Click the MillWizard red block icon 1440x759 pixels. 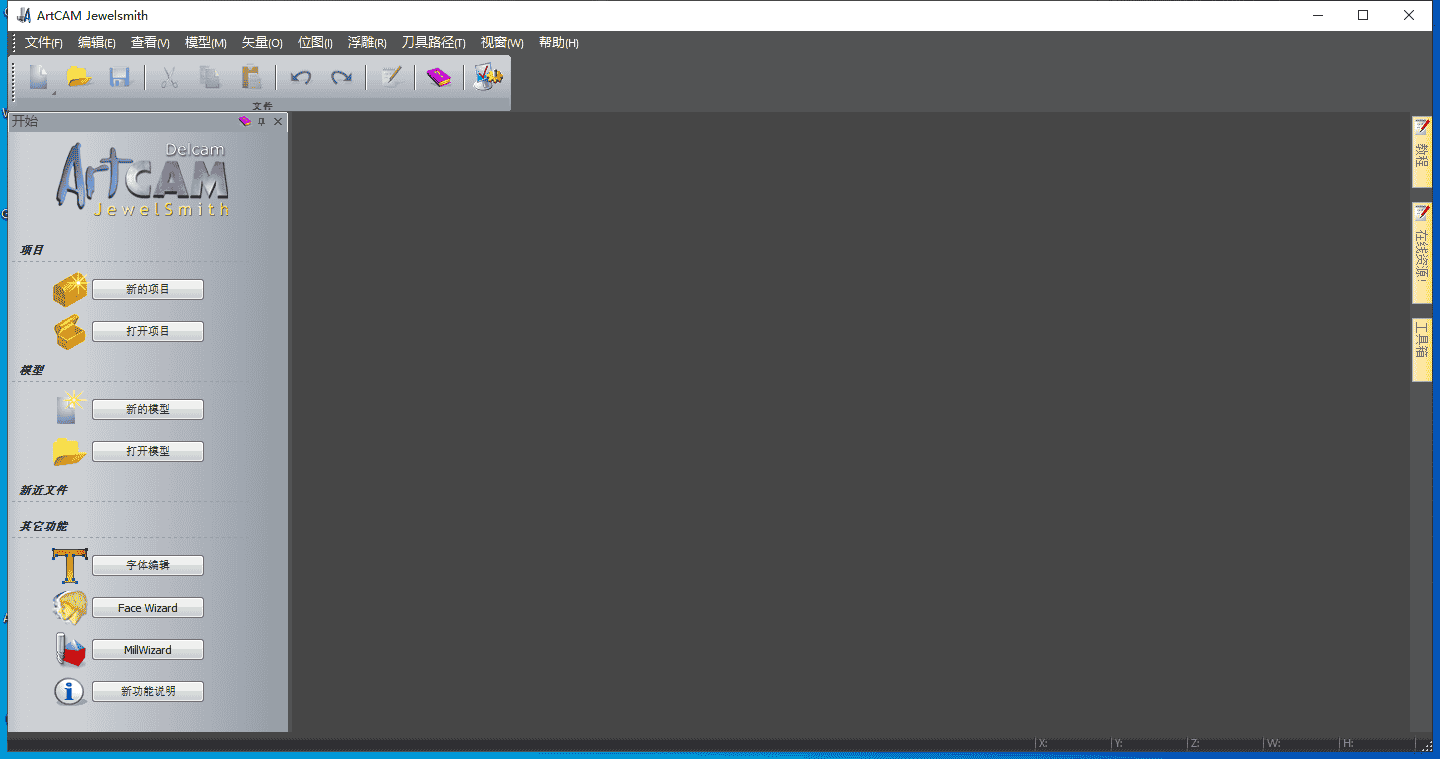(70, 650)
